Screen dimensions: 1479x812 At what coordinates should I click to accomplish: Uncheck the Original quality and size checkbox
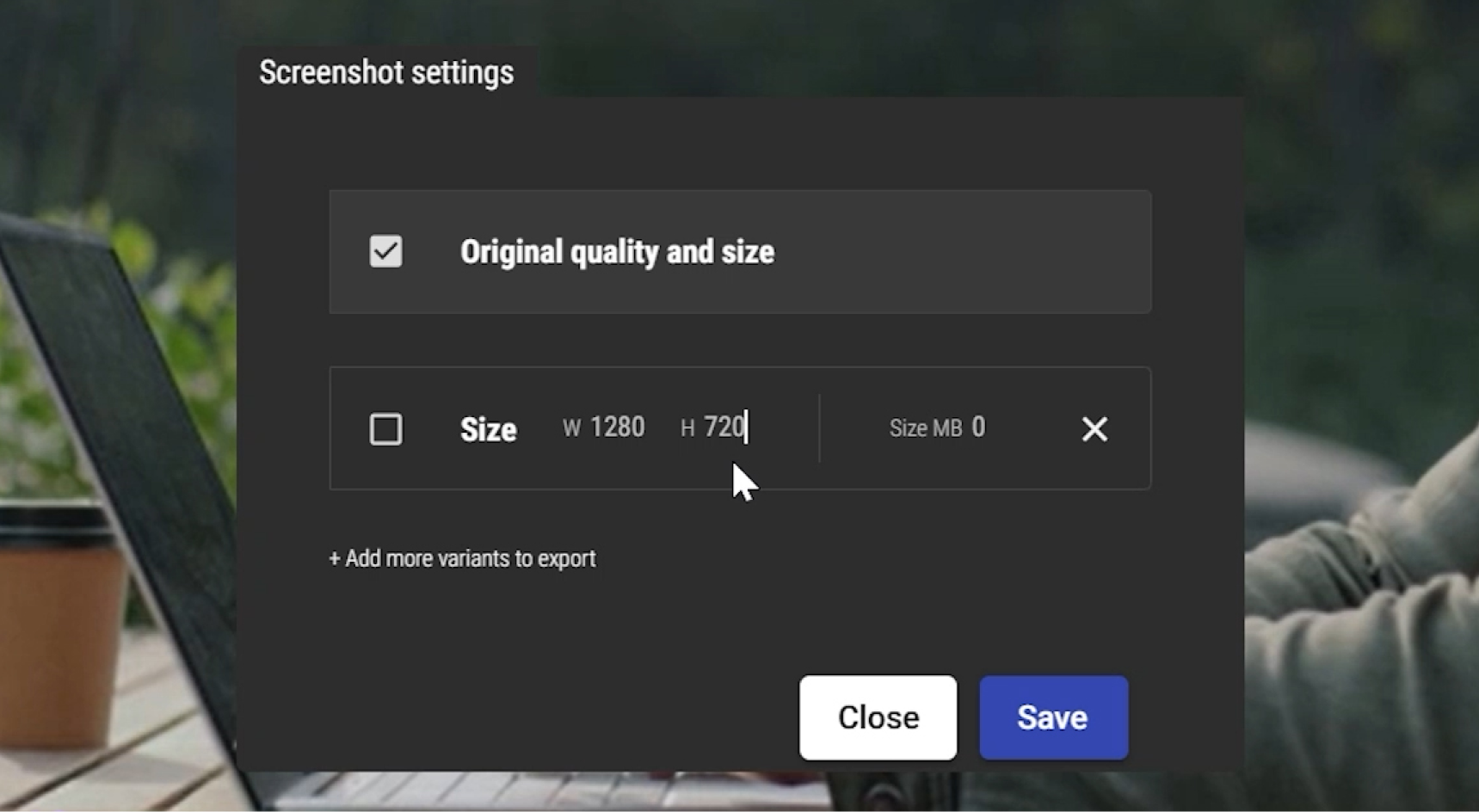click(x=385, y=252)
